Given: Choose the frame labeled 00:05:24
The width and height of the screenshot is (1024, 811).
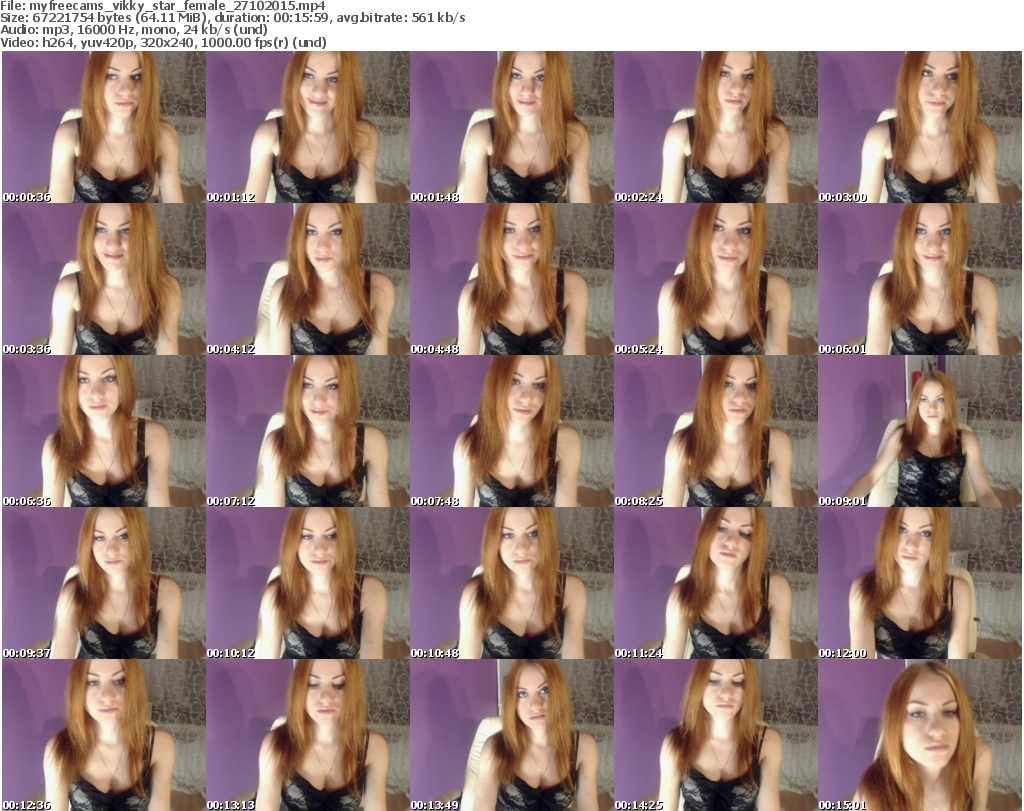Looking at the screenshot, I should [x=716, y=279].
